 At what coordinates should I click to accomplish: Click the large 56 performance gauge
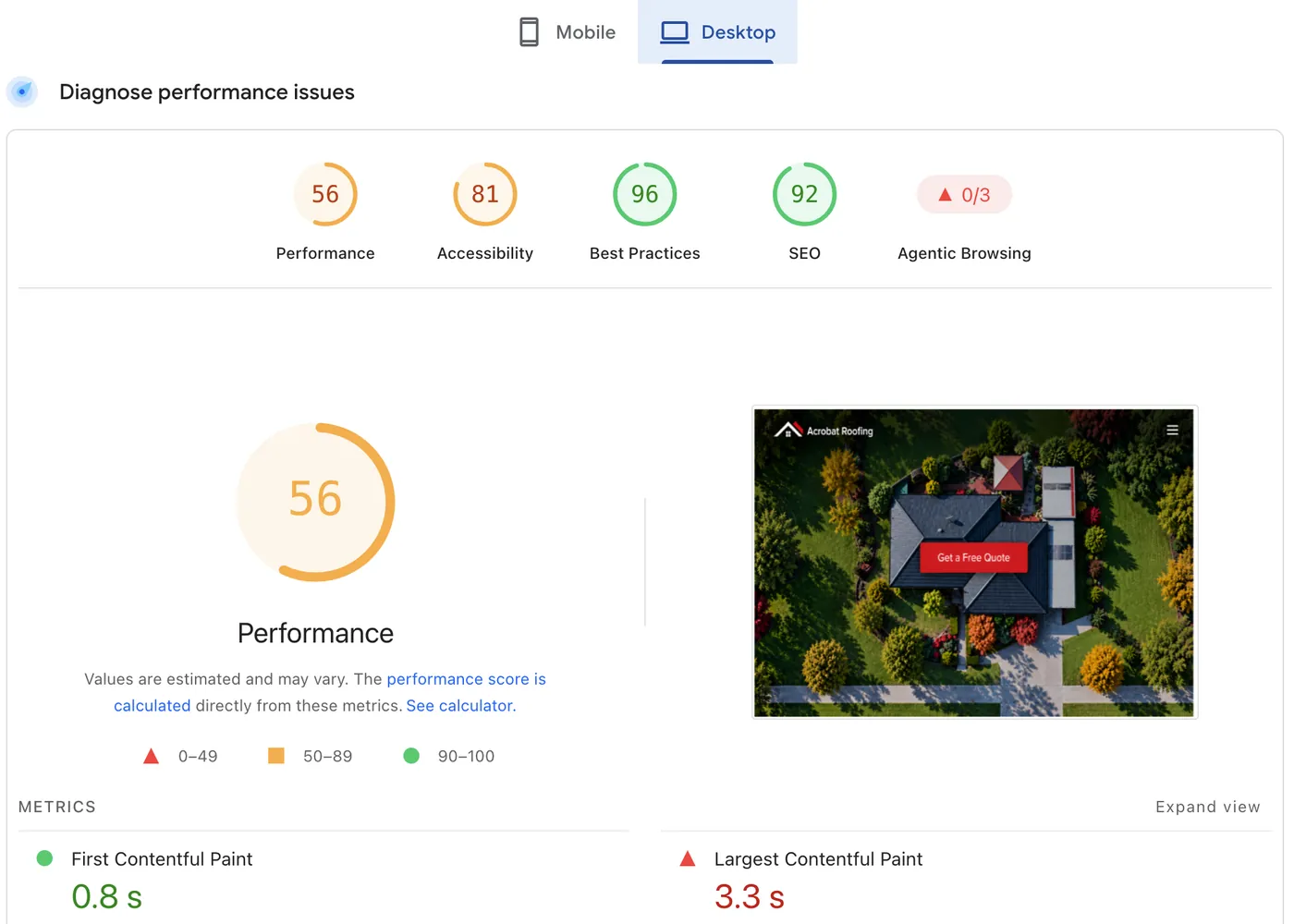(x=315, y=502)
